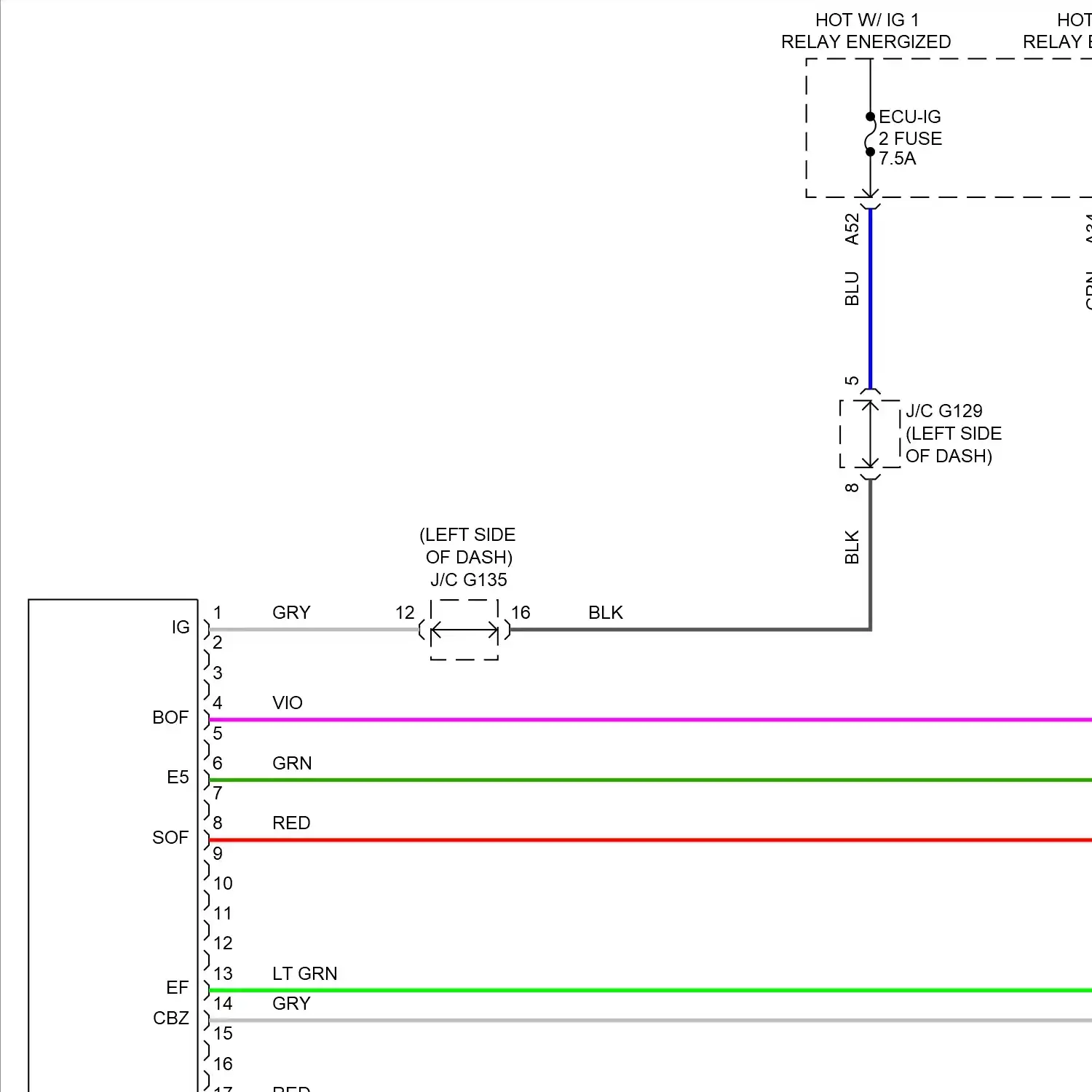Viewport: 1092px width, 1092px height.
Task: Click connector pin number 15
Action: (x=223, y=1033)
